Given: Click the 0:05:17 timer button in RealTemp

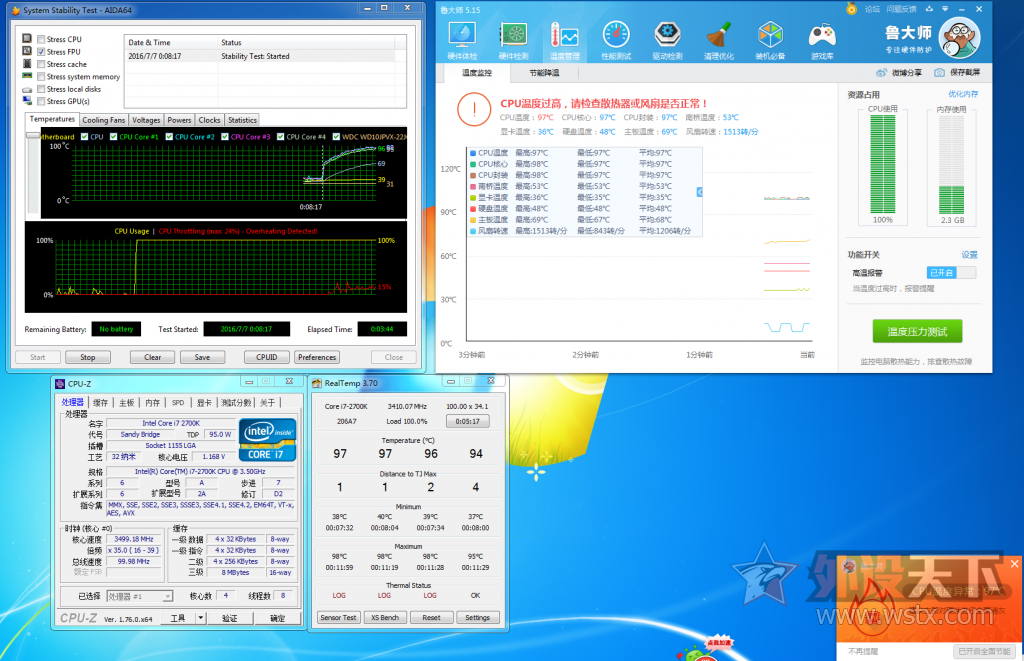Looking at the screenshot, I should click(468, 421).
